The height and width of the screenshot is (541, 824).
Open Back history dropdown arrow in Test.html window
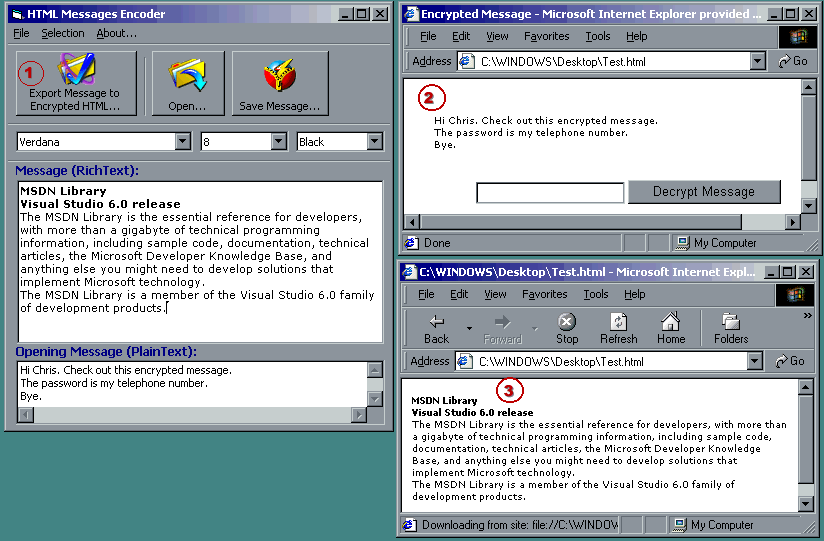[469, 329]
